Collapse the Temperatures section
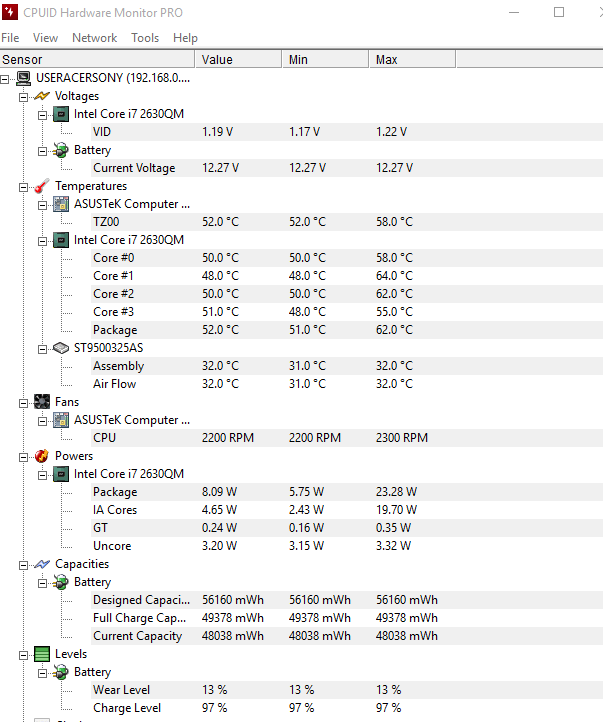Image resolution: width=603 pixels, height=722 pixels. coord(23,187)
